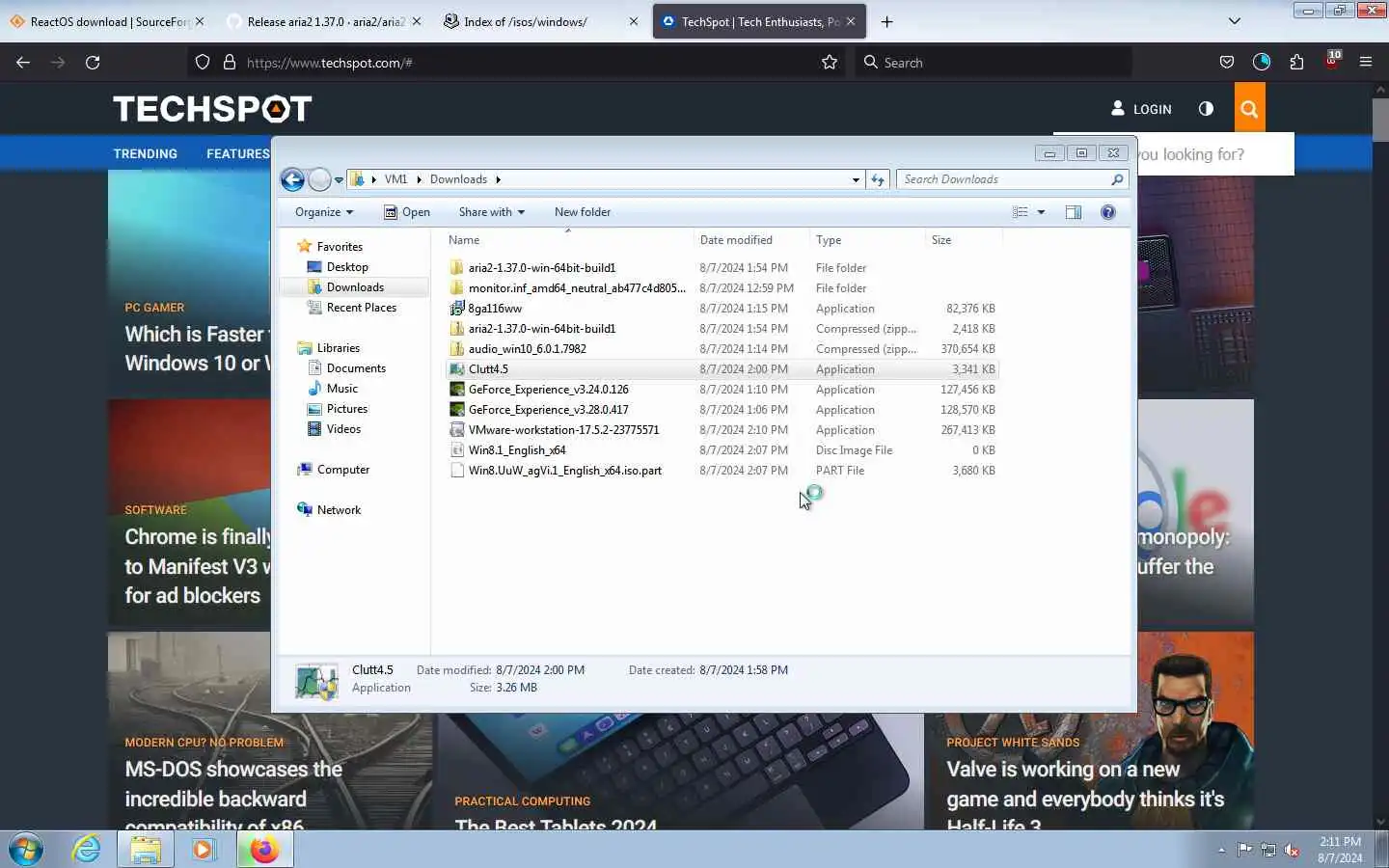Screen dimensions: 1389x868
Task: Open Music library
Action: click(x=342, y=389)
